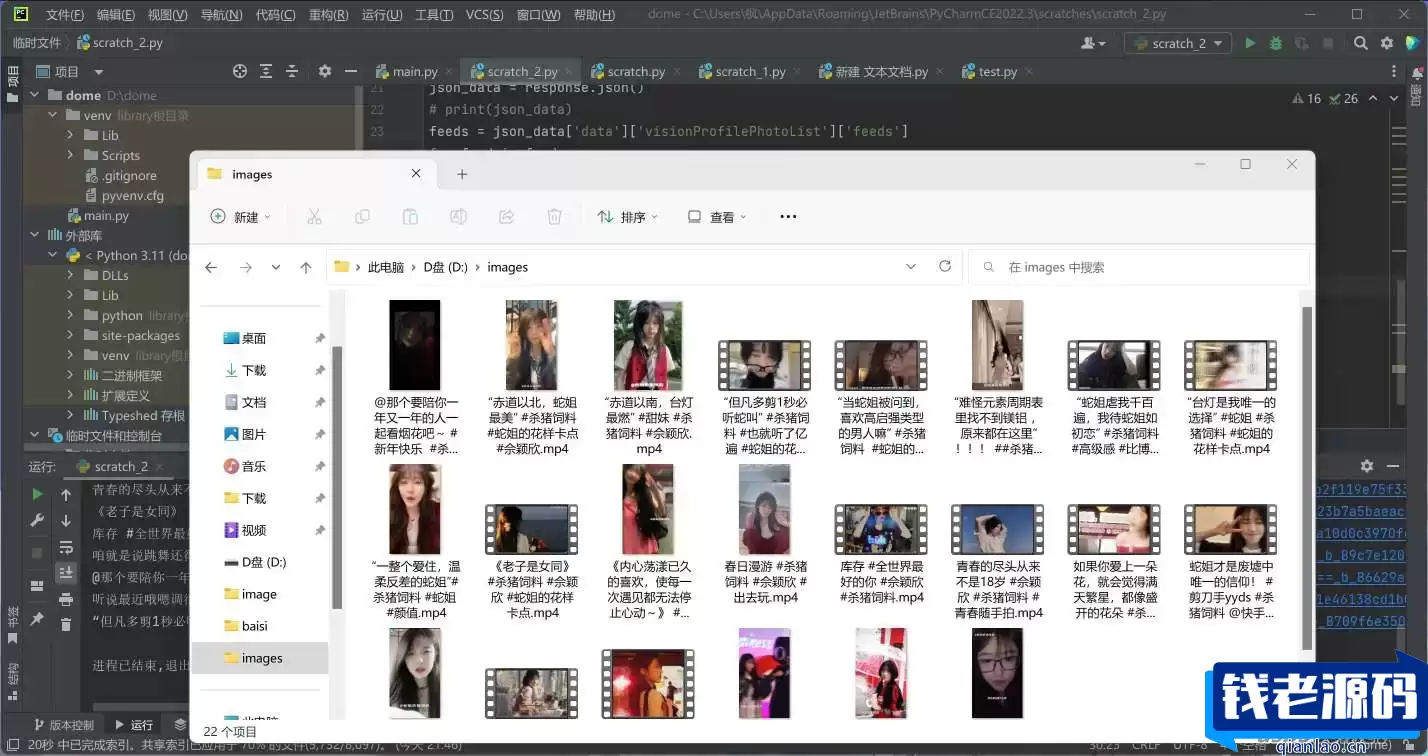Click 此电脑 in the address breadcrumb
This screenshot has width=1428, height=756.
pyautogui.click(x=386, y=267)
